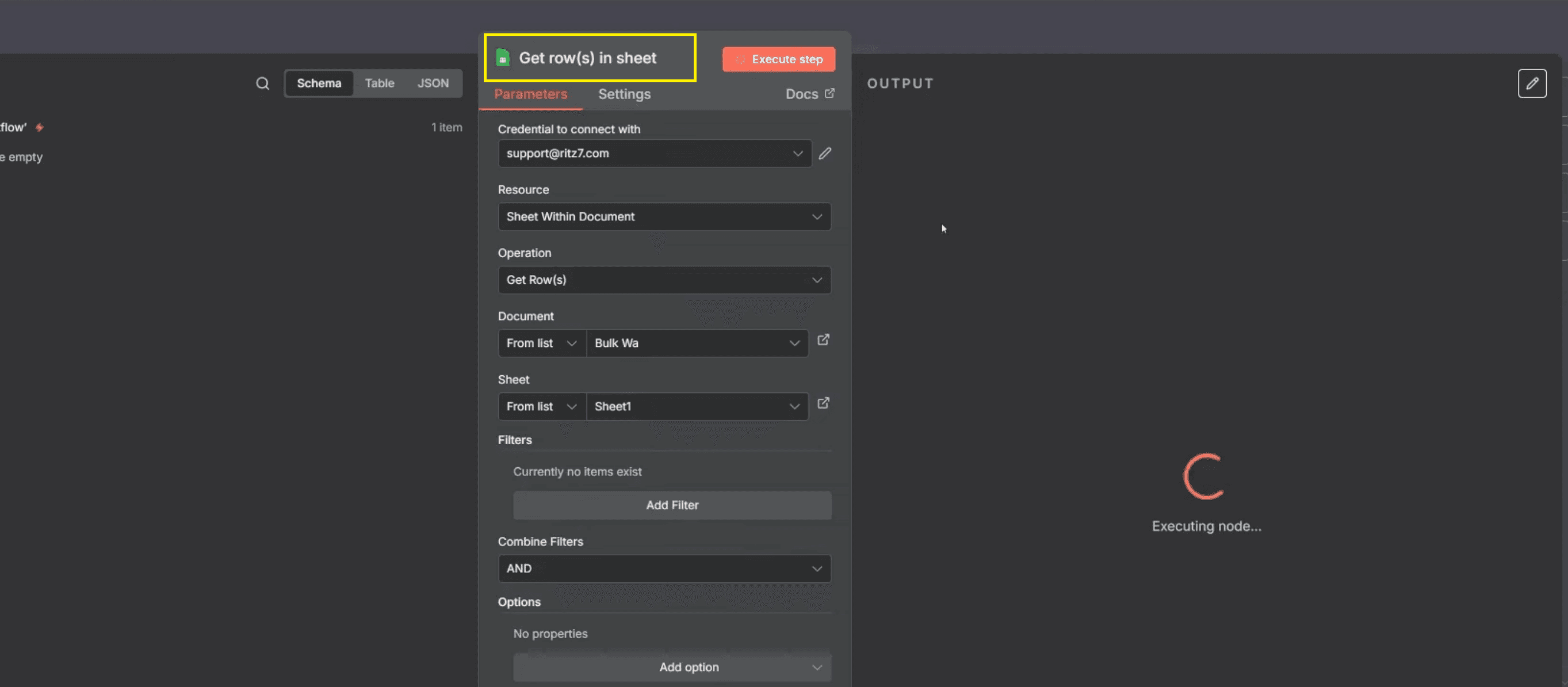Select the Parameters tab
1568x687 pixels.
(530, 94)
